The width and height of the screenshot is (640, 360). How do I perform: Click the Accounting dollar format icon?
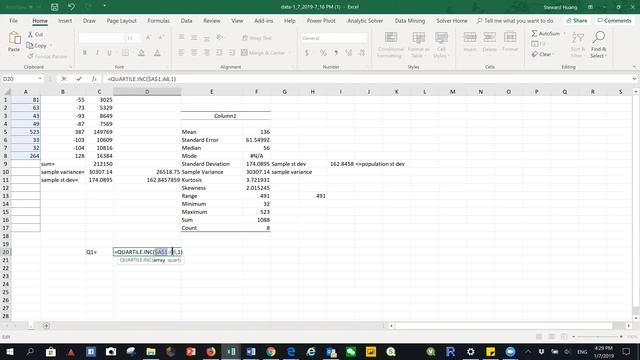coord(307,53)
